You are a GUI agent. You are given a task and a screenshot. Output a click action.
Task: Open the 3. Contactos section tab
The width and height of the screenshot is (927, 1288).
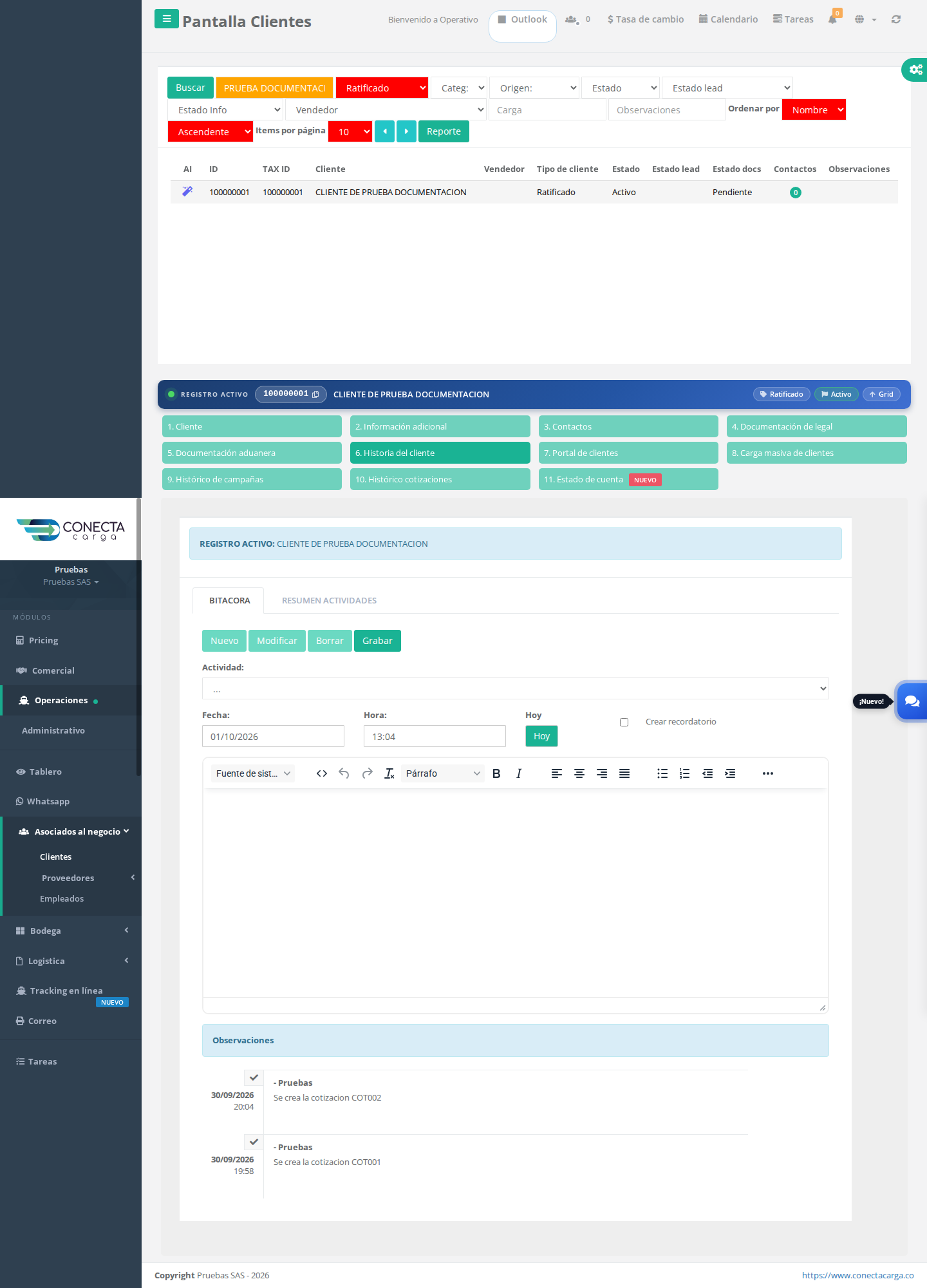tap(628, 426)
